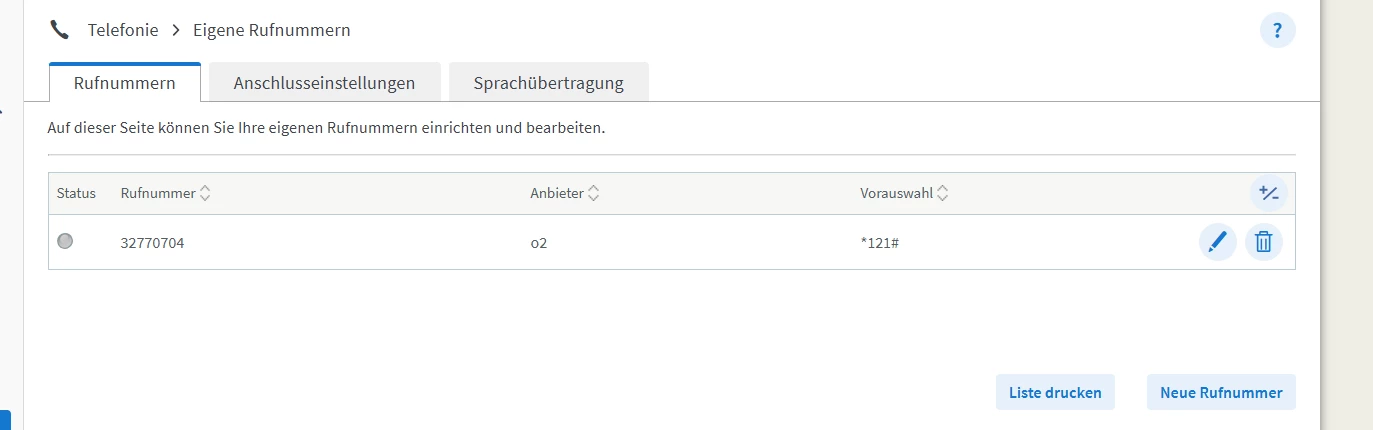Click the *121# Vorauswahl cell
The height and width of the screenshot is (430, 1373).
coord(881,242)
